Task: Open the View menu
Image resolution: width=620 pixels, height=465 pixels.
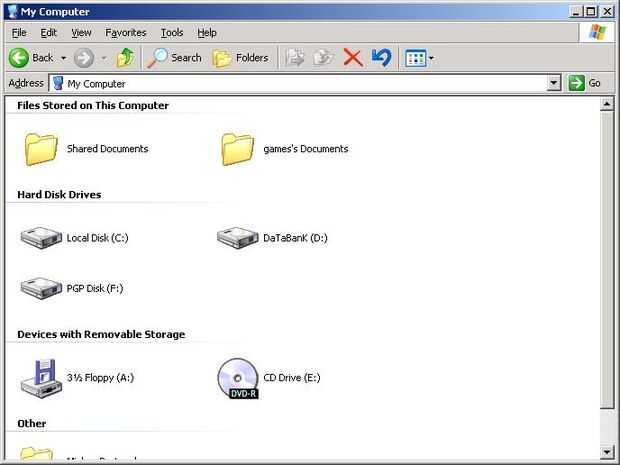Action: [81, 33]
